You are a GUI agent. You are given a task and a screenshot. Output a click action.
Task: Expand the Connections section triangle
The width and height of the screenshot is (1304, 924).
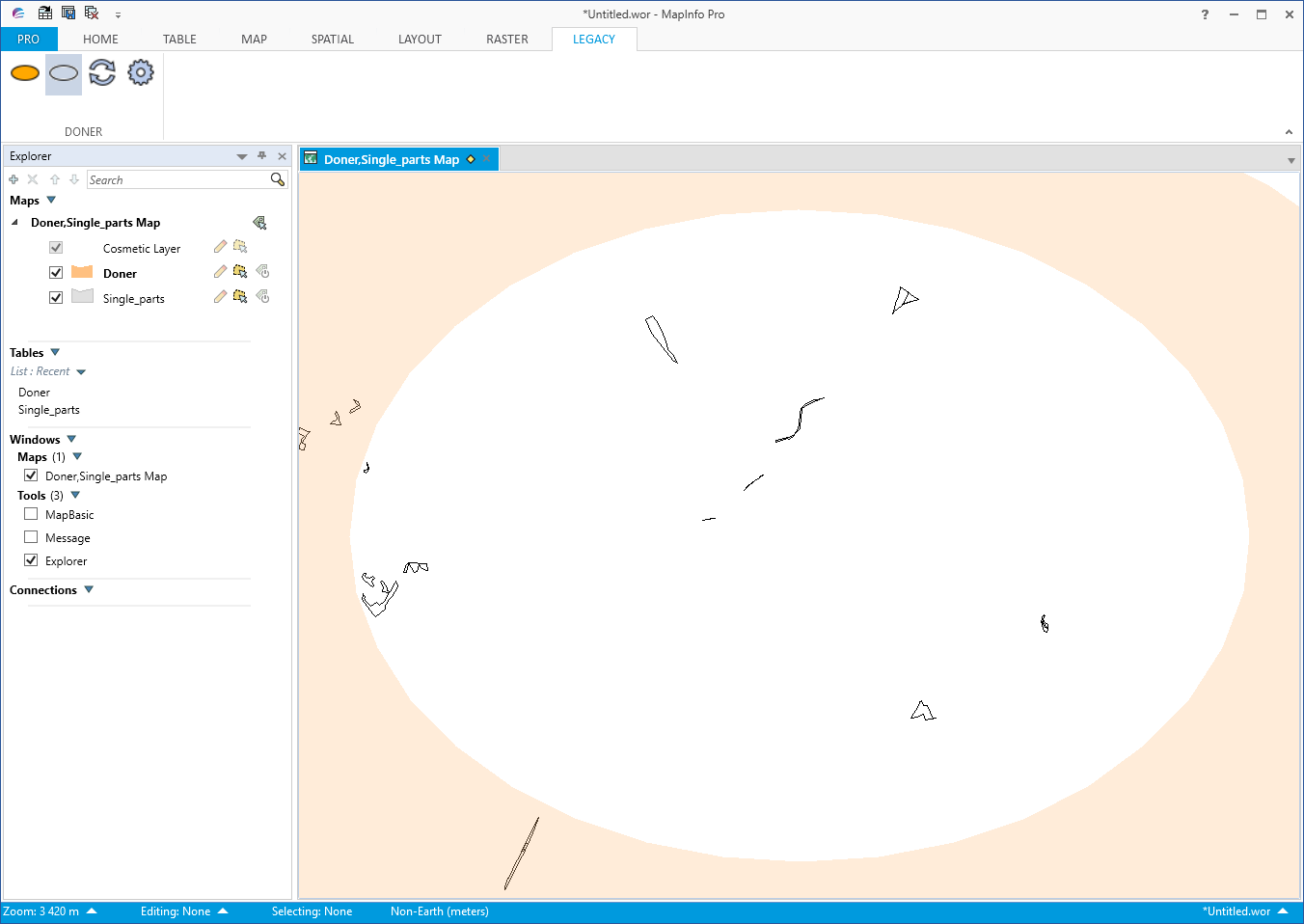(x=89, y=589)
